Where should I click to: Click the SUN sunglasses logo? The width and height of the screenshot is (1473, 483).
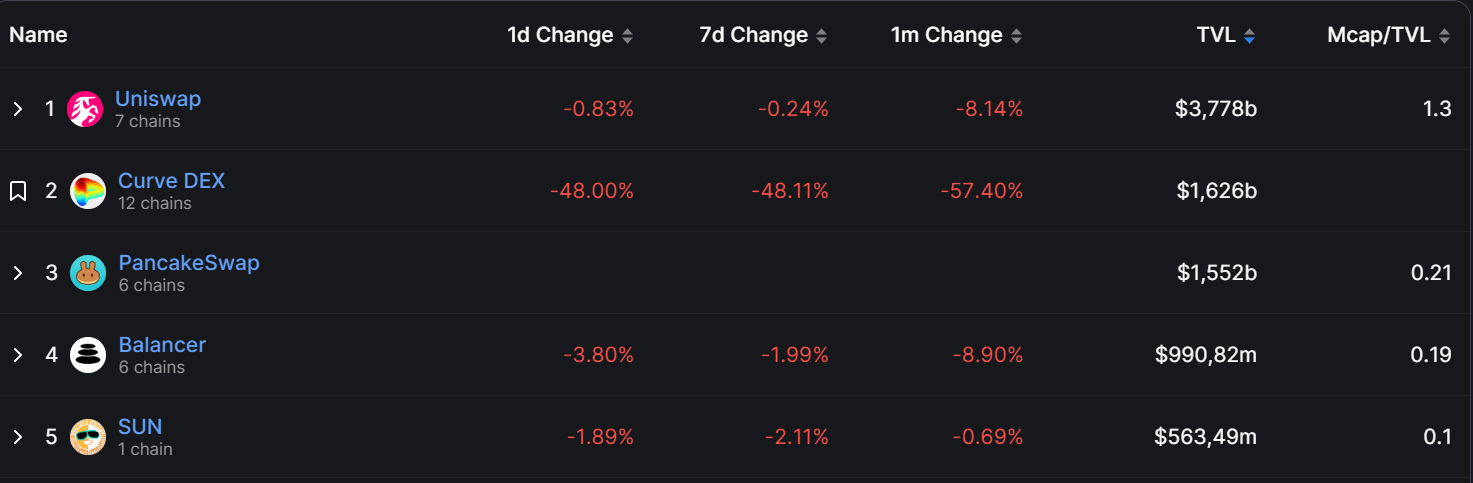pos(88,437)
